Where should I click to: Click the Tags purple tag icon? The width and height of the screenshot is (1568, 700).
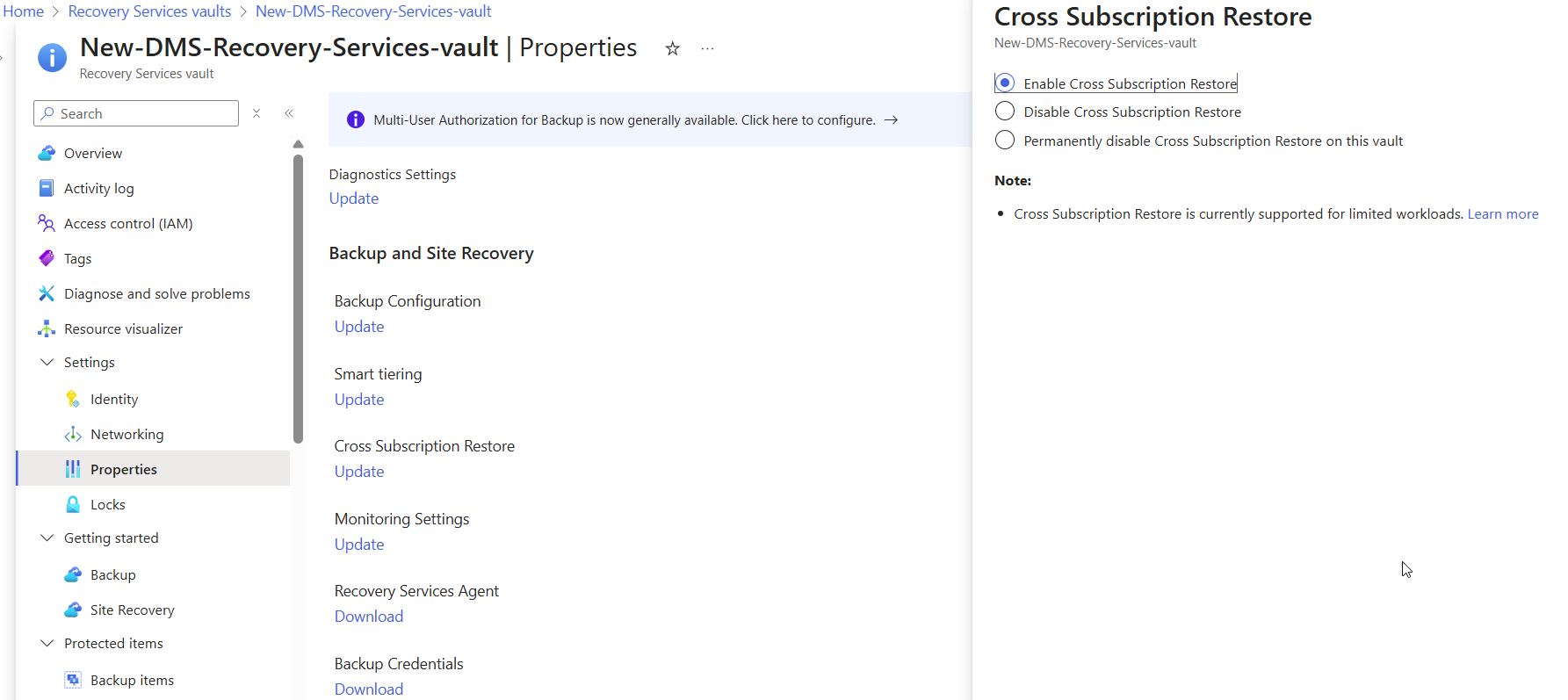47,258
